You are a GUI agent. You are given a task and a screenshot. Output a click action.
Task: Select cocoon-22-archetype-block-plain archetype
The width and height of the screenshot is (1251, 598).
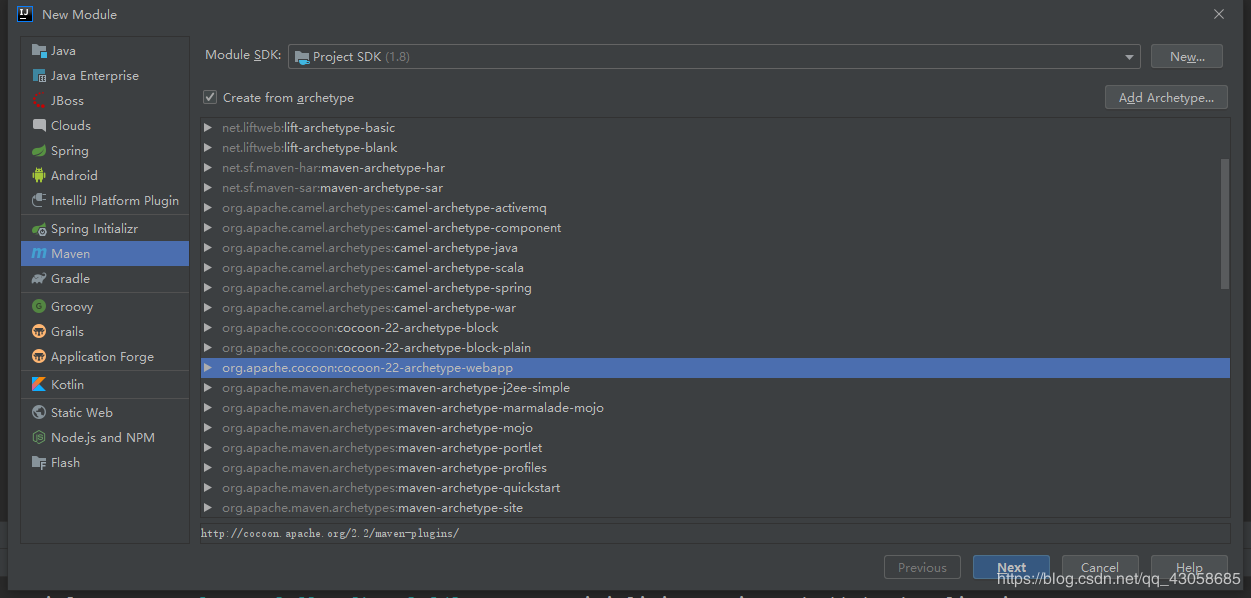pyautogui.click(x=715, y=348)
